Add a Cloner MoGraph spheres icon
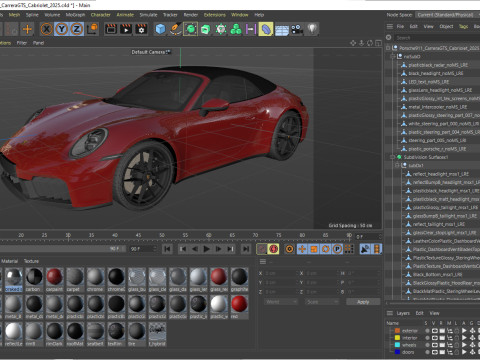The image size is (480, 360). pyautogui.click(x=236, y=29)
